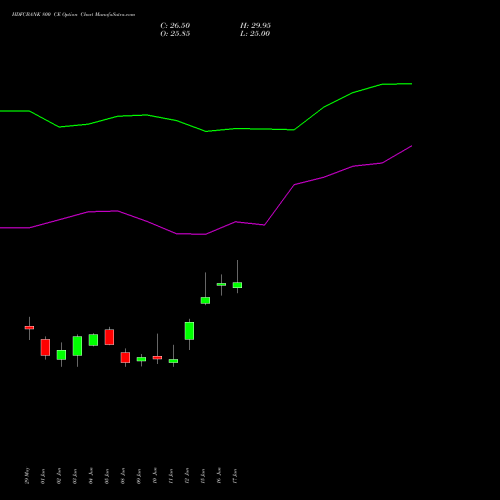Click the 03 Jun green candlestick
500x500 pixels.
(77, 346)
